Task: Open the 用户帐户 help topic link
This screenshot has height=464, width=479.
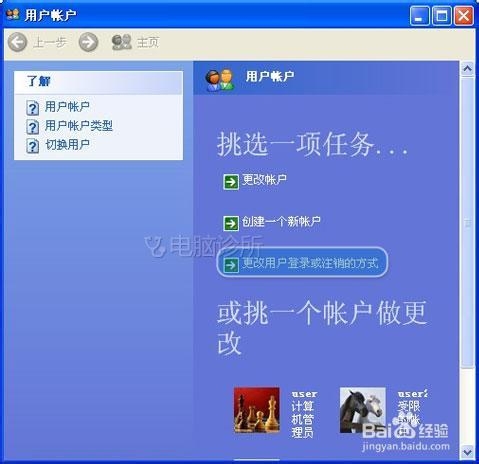Action: tap(67, 107)
